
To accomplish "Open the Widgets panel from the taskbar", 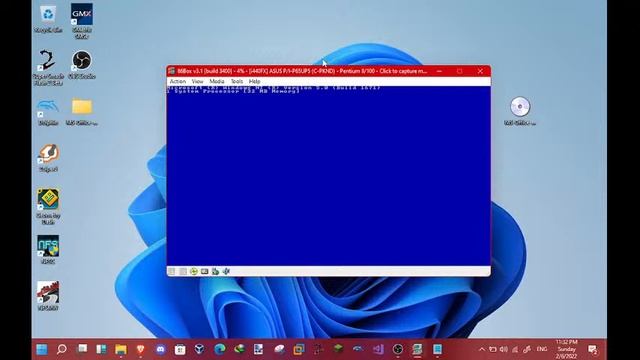I will pyautogui.click(x=101, y=349).
